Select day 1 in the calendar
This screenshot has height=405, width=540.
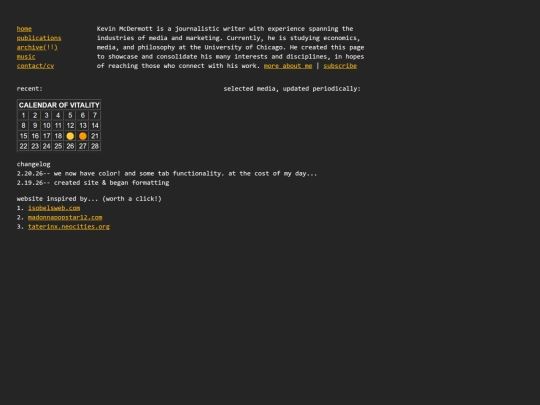click(x=23, y=115)
